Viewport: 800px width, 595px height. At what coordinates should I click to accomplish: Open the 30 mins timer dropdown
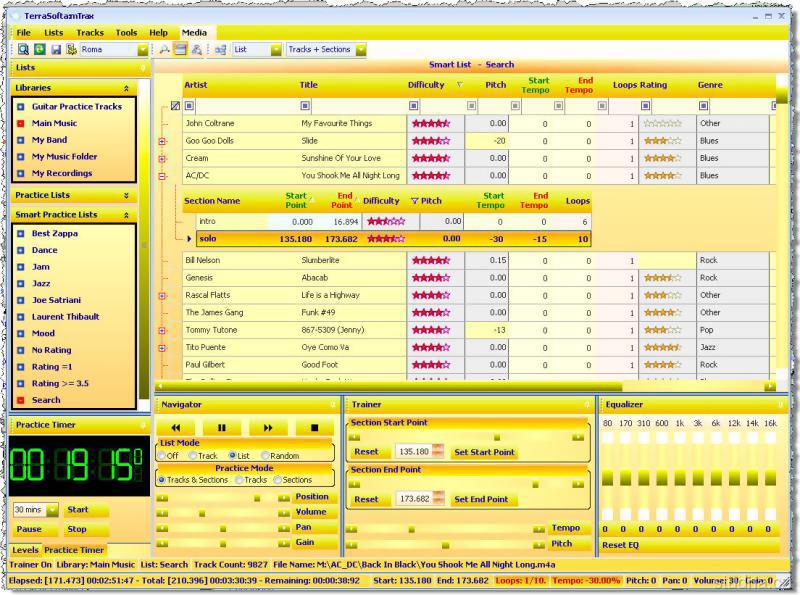pyautogui.click(x=52, y=510)
